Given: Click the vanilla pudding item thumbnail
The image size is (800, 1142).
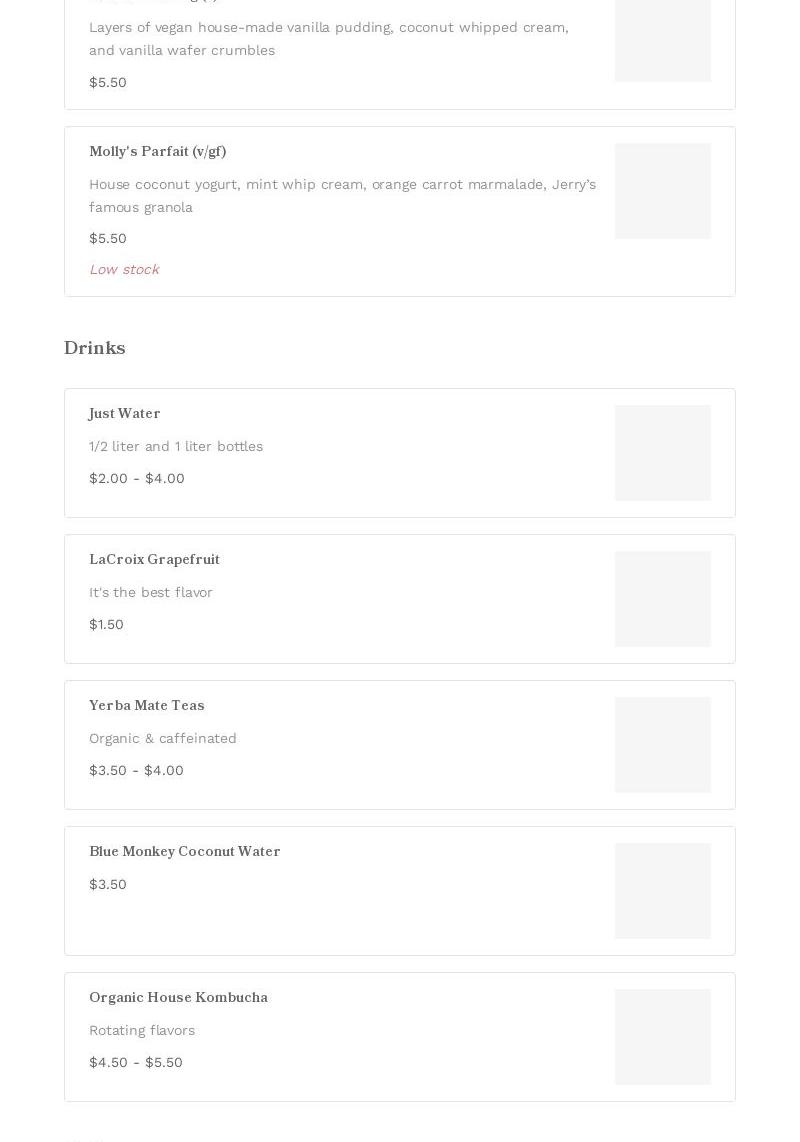Looking at the screenshot, I should (662, 41).
